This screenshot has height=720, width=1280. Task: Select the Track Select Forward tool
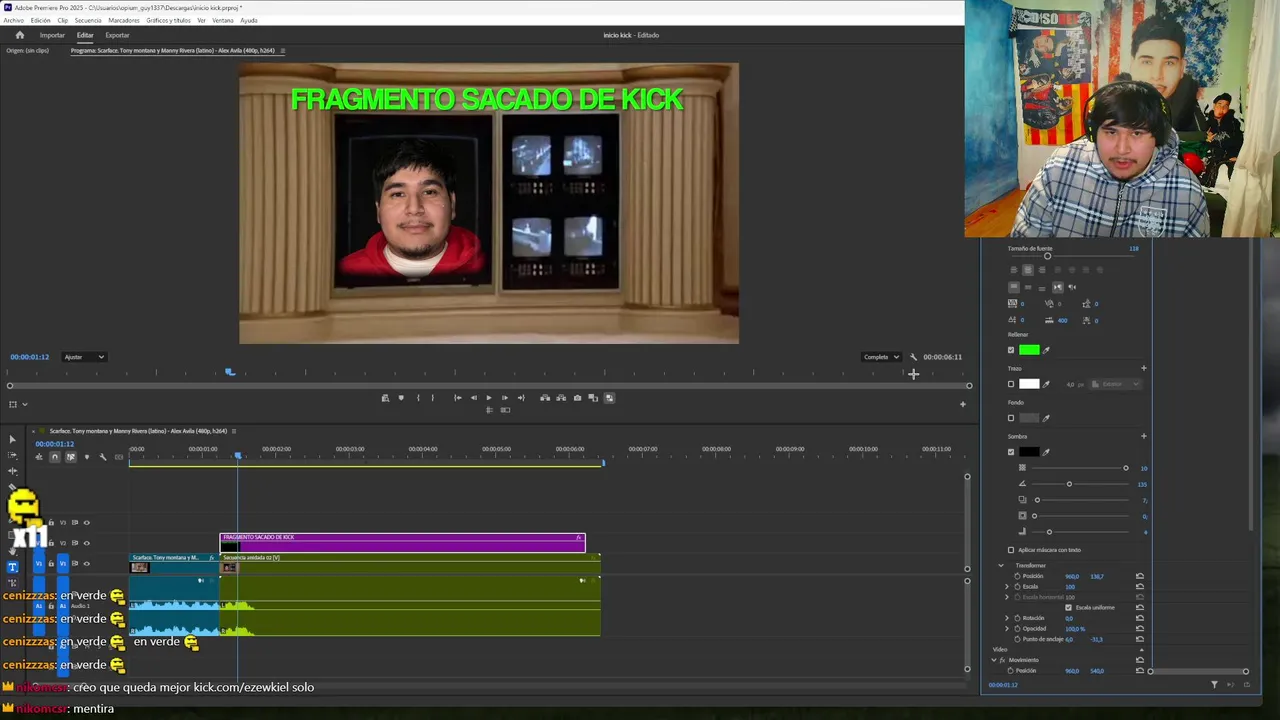(x=12, y=456)
